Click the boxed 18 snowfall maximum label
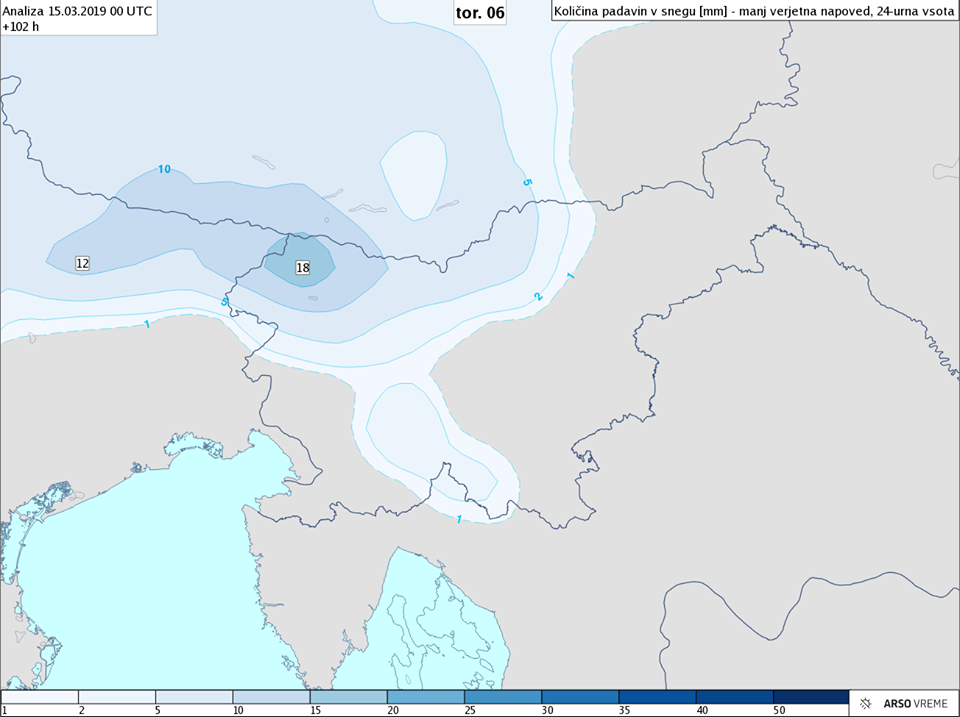 [x=303, y=268]
